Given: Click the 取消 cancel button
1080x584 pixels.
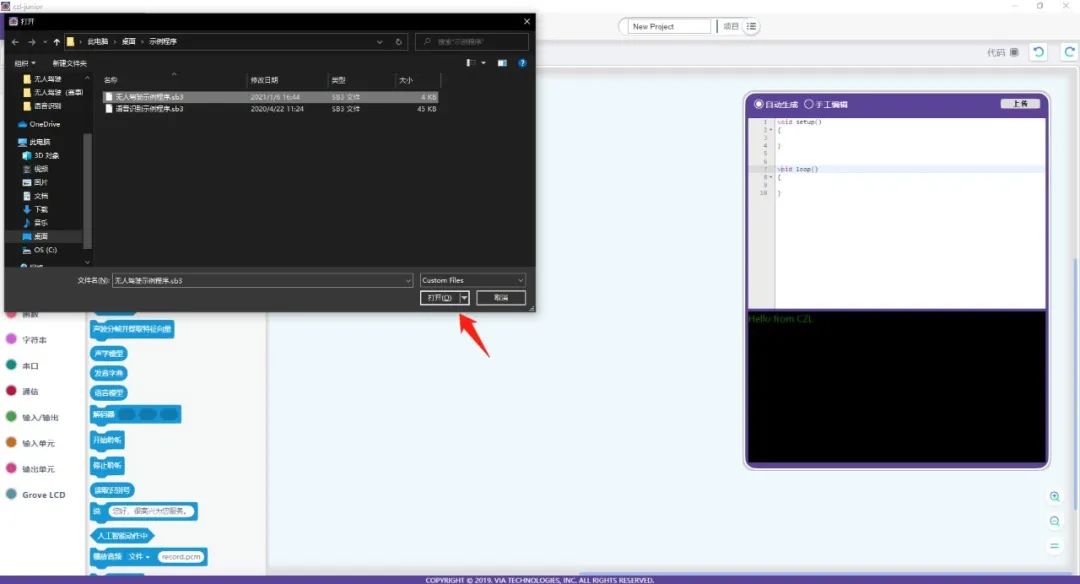Looking at the screenshot, I should (x=501, y=298).
